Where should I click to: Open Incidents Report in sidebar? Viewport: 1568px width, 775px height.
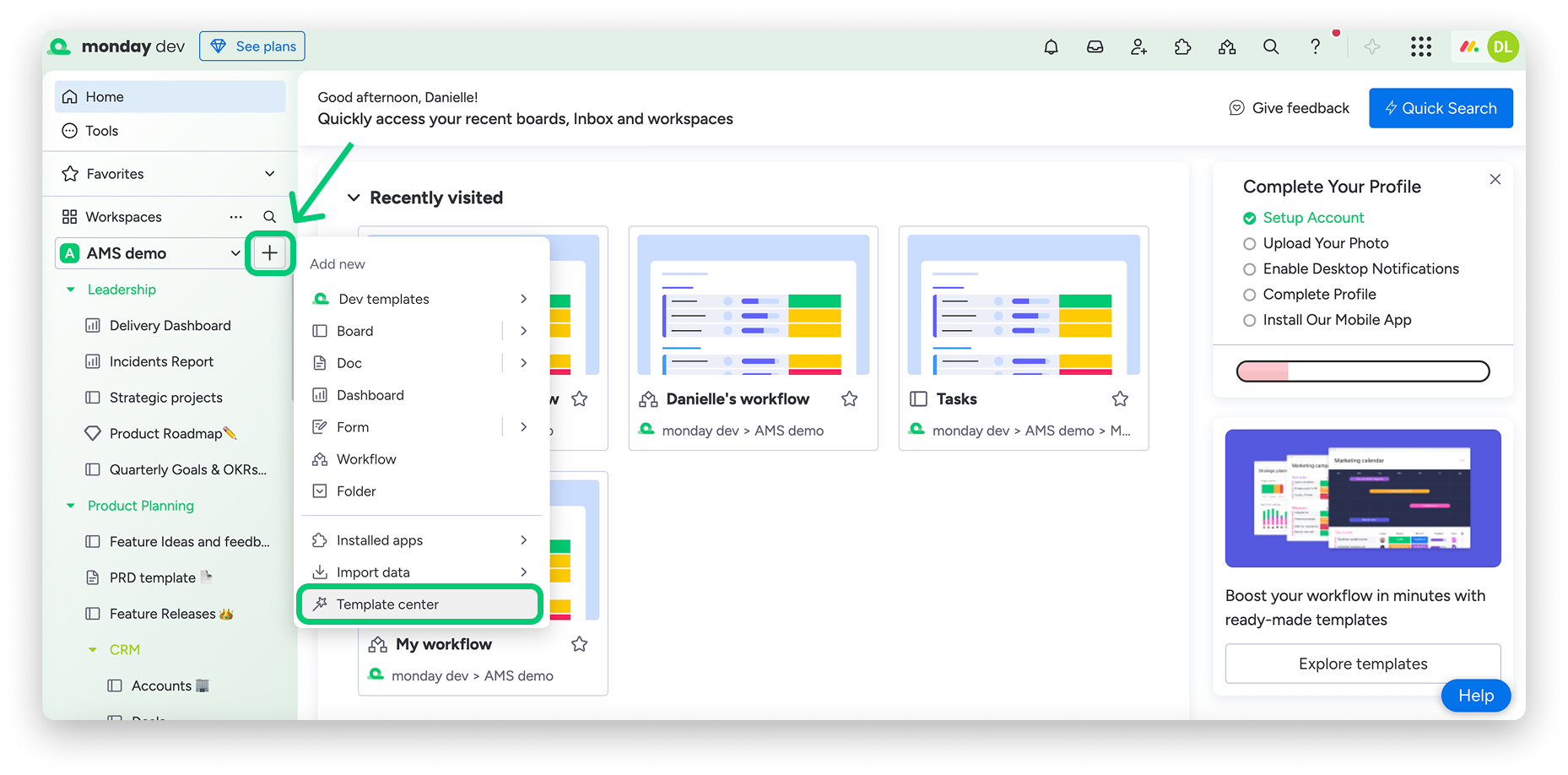pyautogui.click(x=161, y=361)
